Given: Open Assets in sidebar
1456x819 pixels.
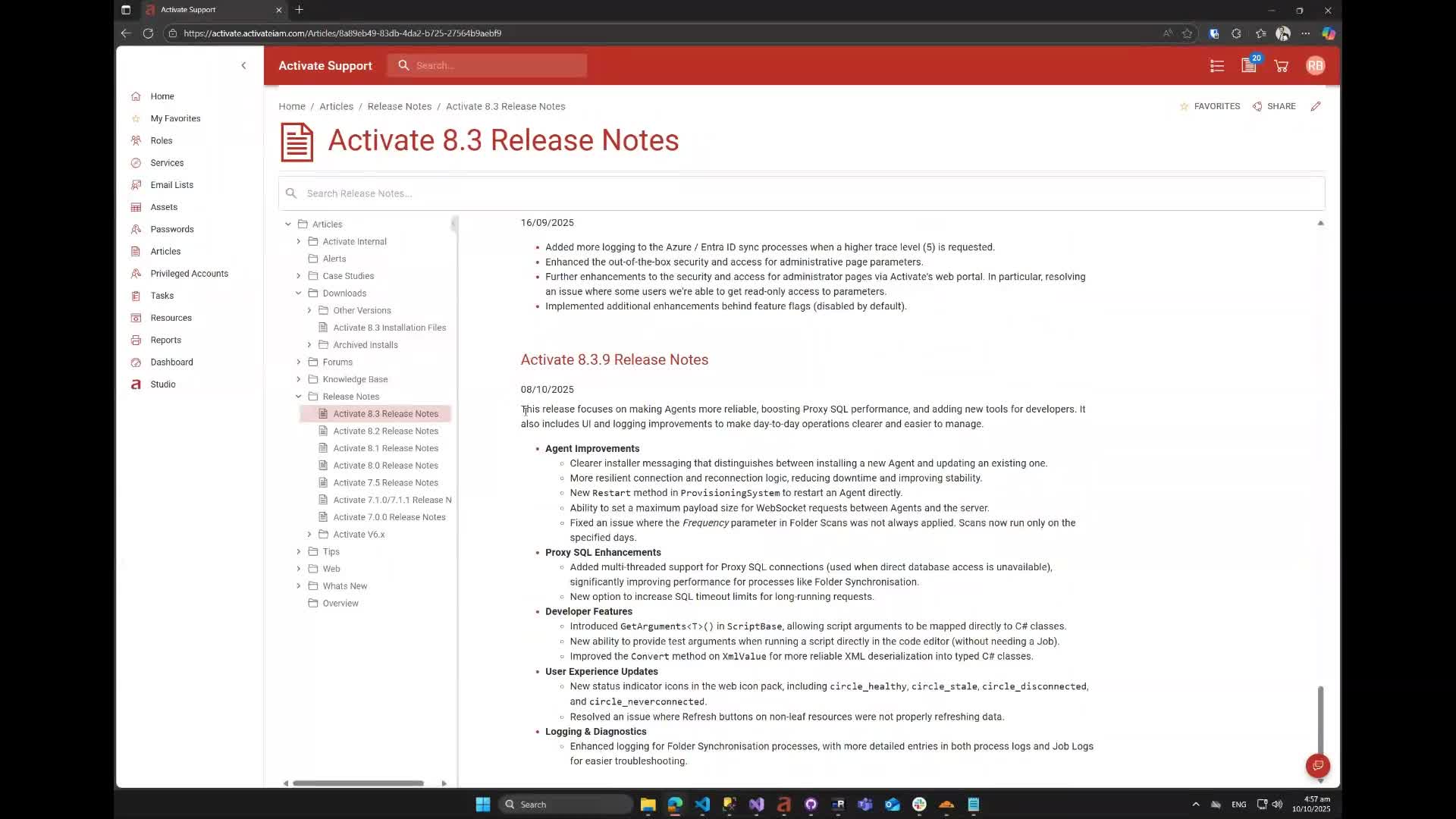Looking at the screenshot, I should 164,207.
